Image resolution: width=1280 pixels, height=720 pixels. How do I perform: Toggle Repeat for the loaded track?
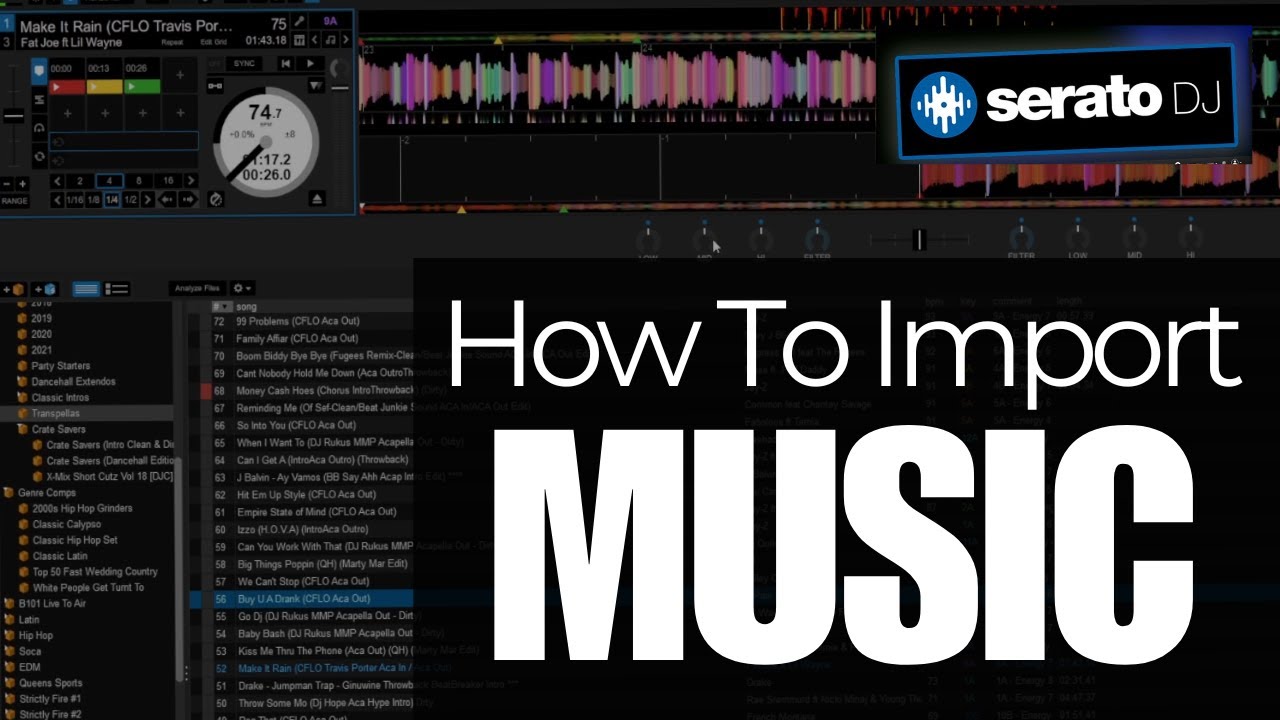click(172, 42)
